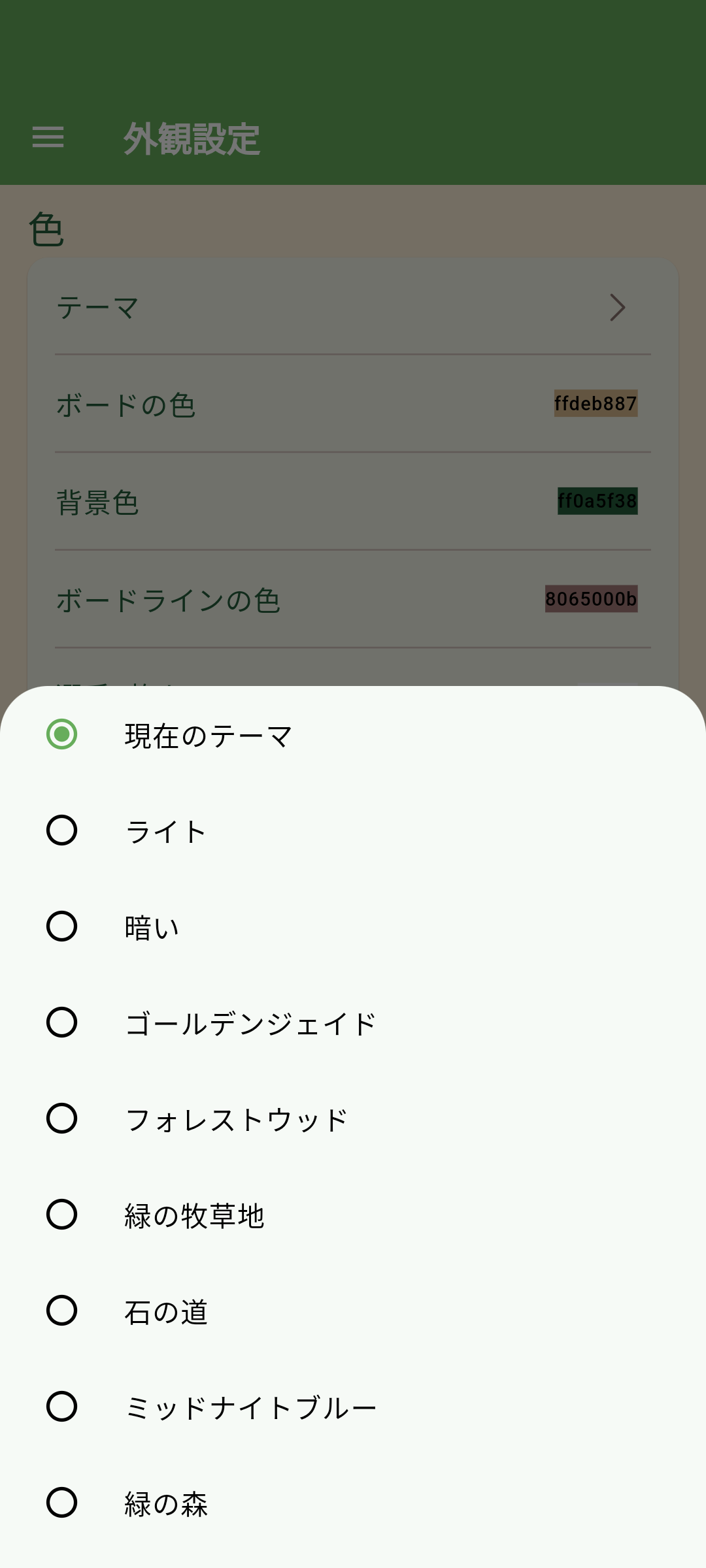Select the 現在のテーマ radio button
This screenshot has height=1568, width=706.
pyautogui.click(x=62, y=734)
